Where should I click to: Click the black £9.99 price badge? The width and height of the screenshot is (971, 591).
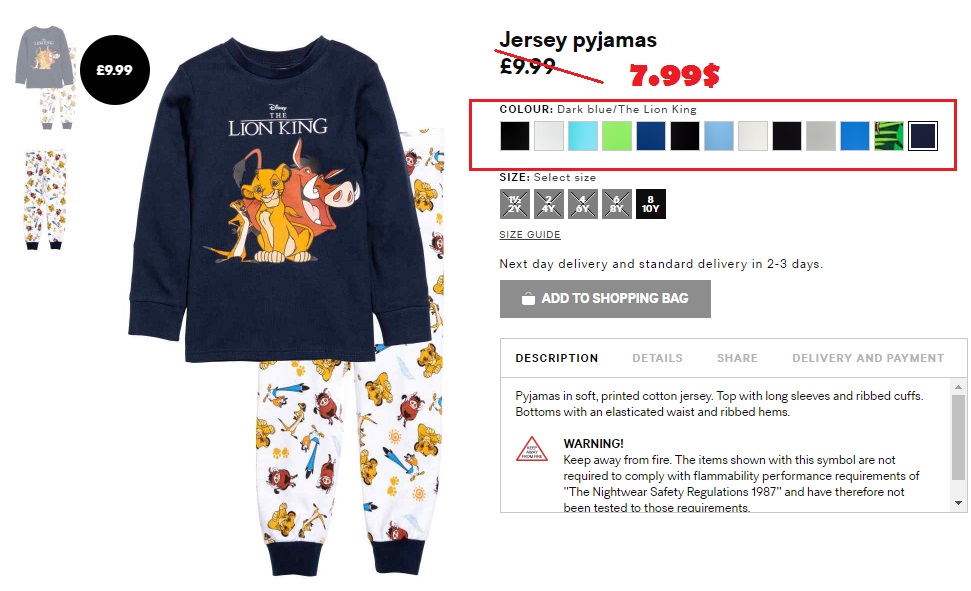click(x=115, y=70)
